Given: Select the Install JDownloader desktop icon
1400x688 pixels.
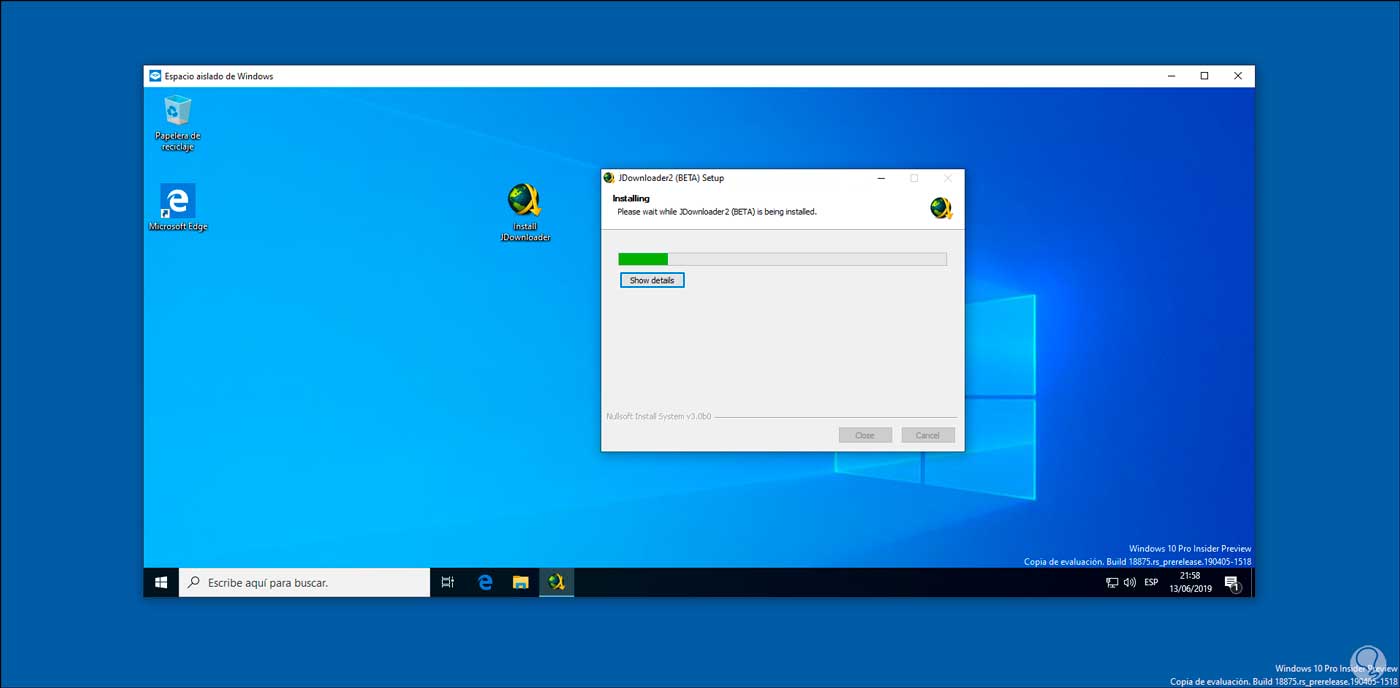Looking at the screenshot, I should click(x=525, y=213).
